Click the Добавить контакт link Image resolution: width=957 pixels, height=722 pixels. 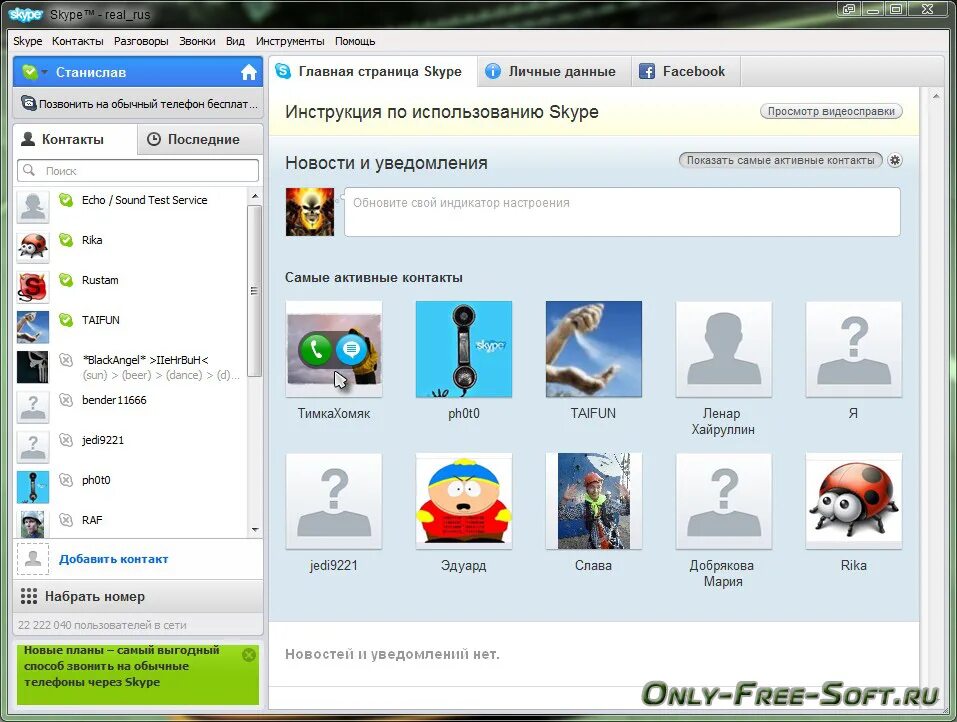(x=114, y=559)
